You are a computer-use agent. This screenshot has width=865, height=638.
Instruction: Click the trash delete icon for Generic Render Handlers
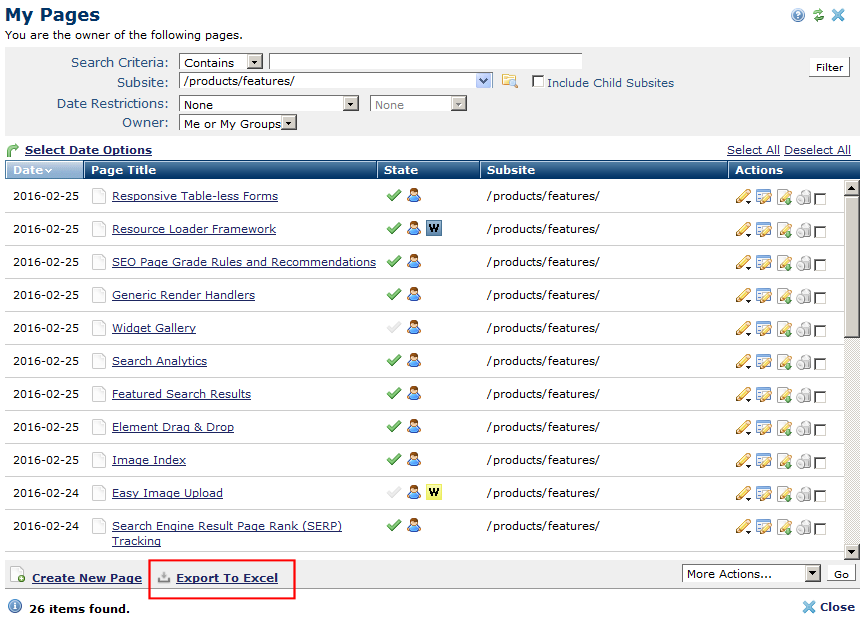803,296
